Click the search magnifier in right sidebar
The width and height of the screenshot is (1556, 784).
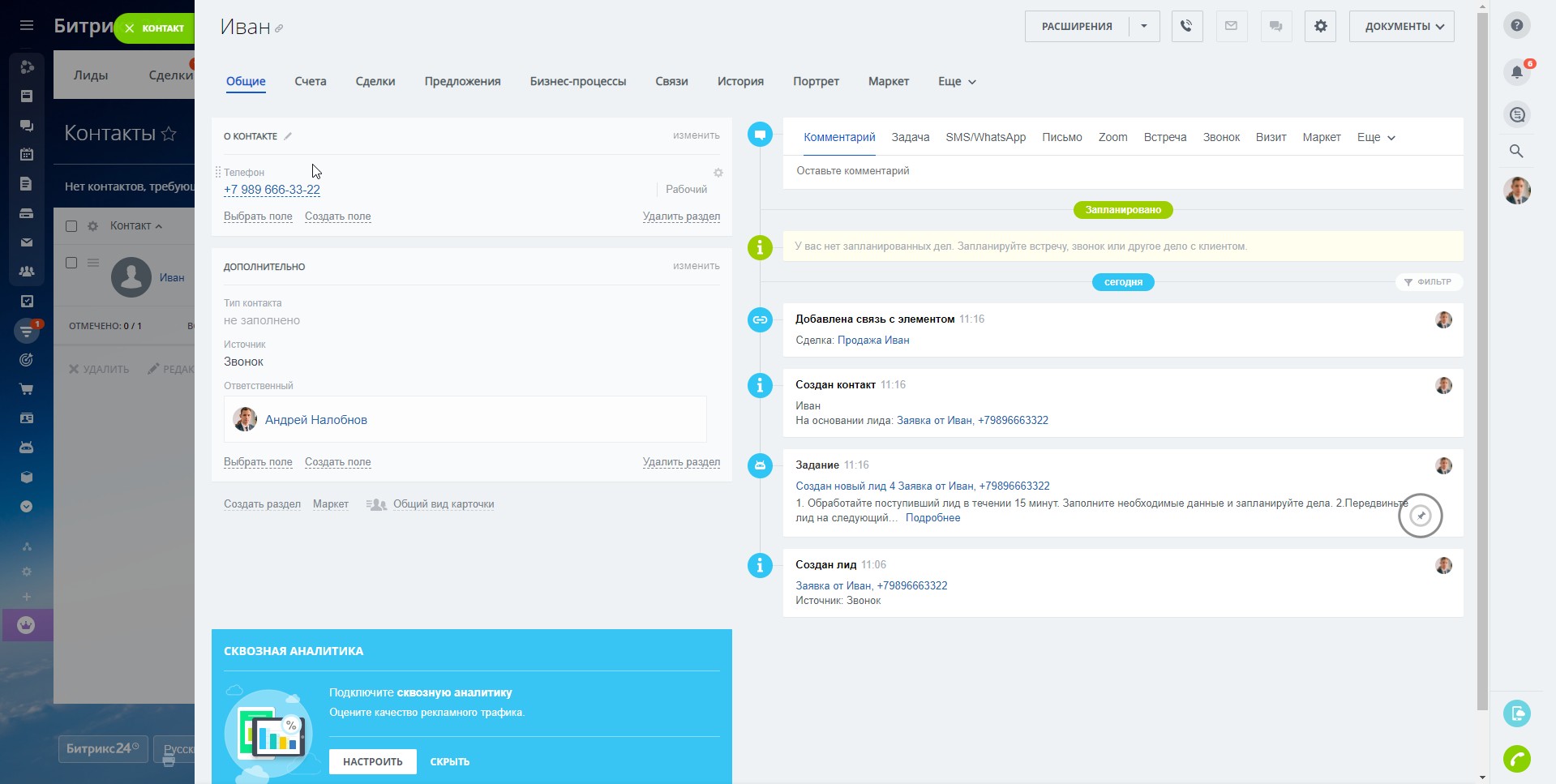1516,151
